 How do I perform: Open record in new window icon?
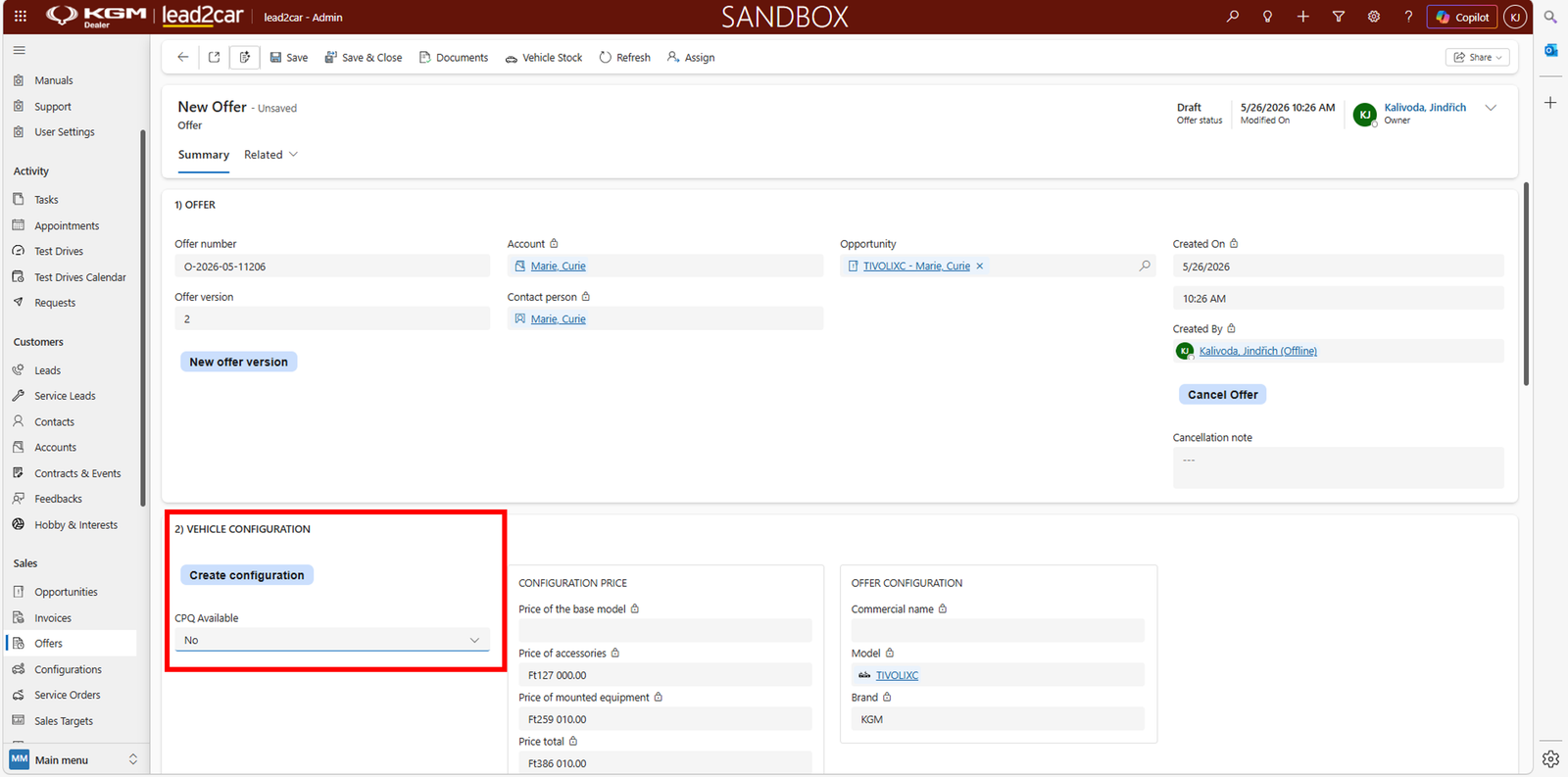click(x=214, y=57)
